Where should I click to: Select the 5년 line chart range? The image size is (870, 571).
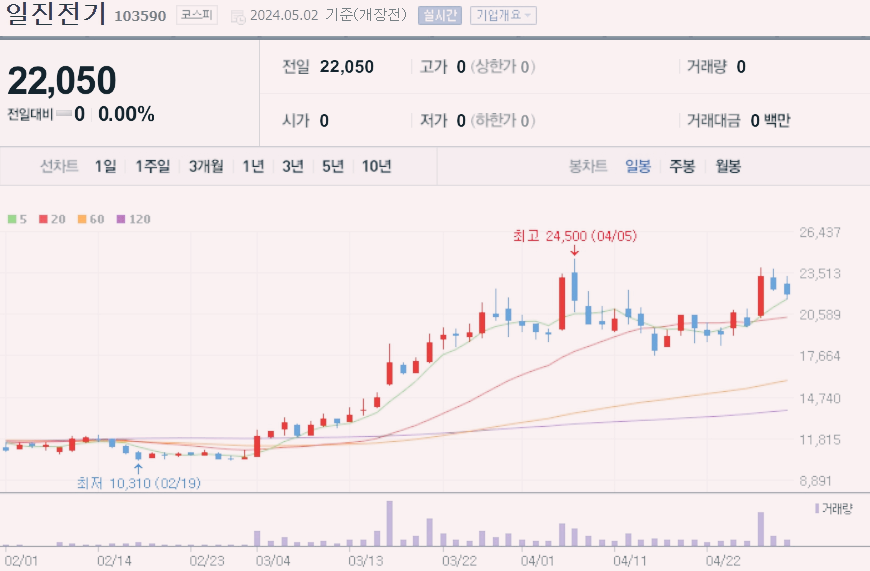[x=333, y=166]
